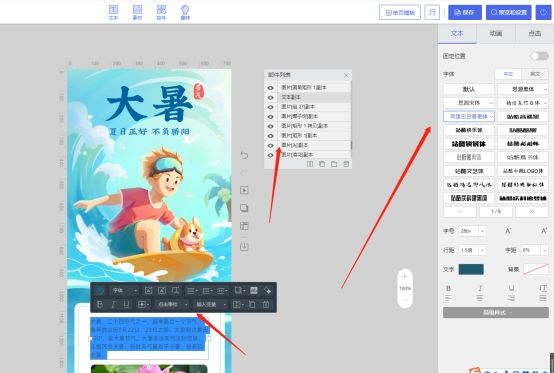Select the 英文 font tab
This screenshot has height=373, width=554.
535,74
